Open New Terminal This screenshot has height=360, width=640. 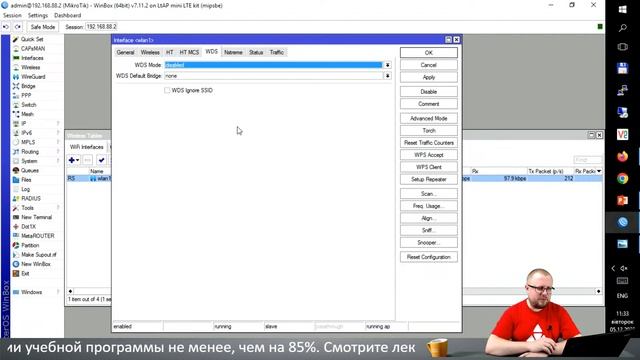coord(36,217)
